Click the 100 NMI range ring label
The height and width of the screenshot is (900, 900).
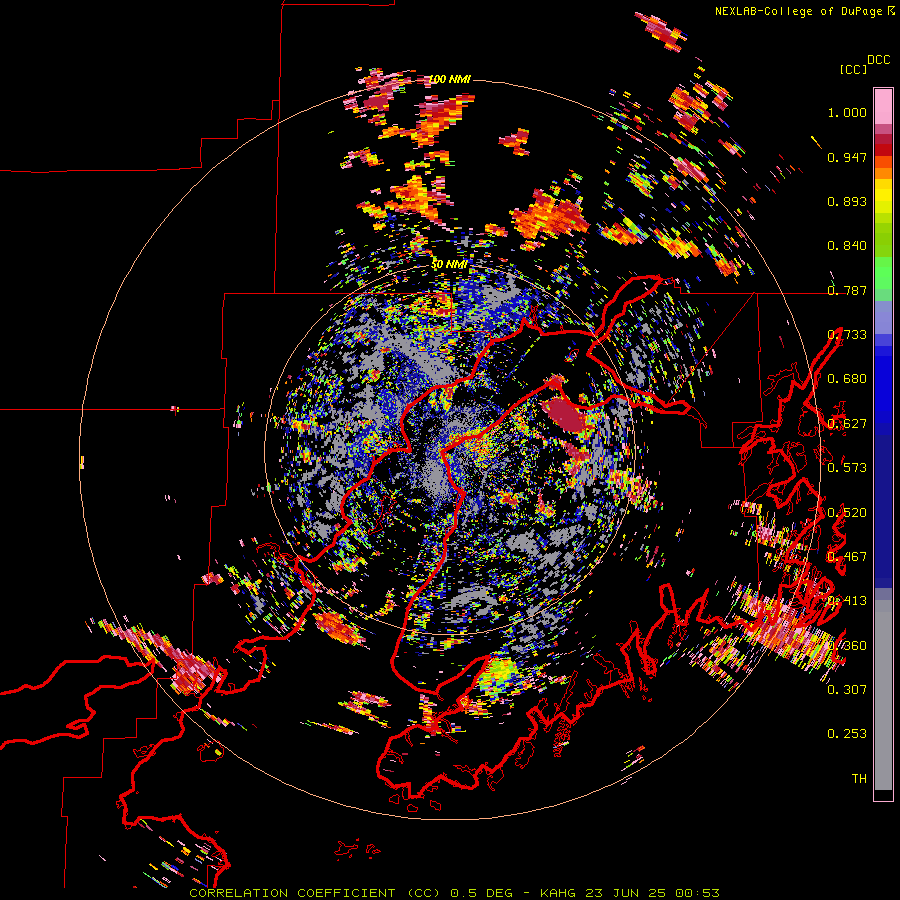450,79
